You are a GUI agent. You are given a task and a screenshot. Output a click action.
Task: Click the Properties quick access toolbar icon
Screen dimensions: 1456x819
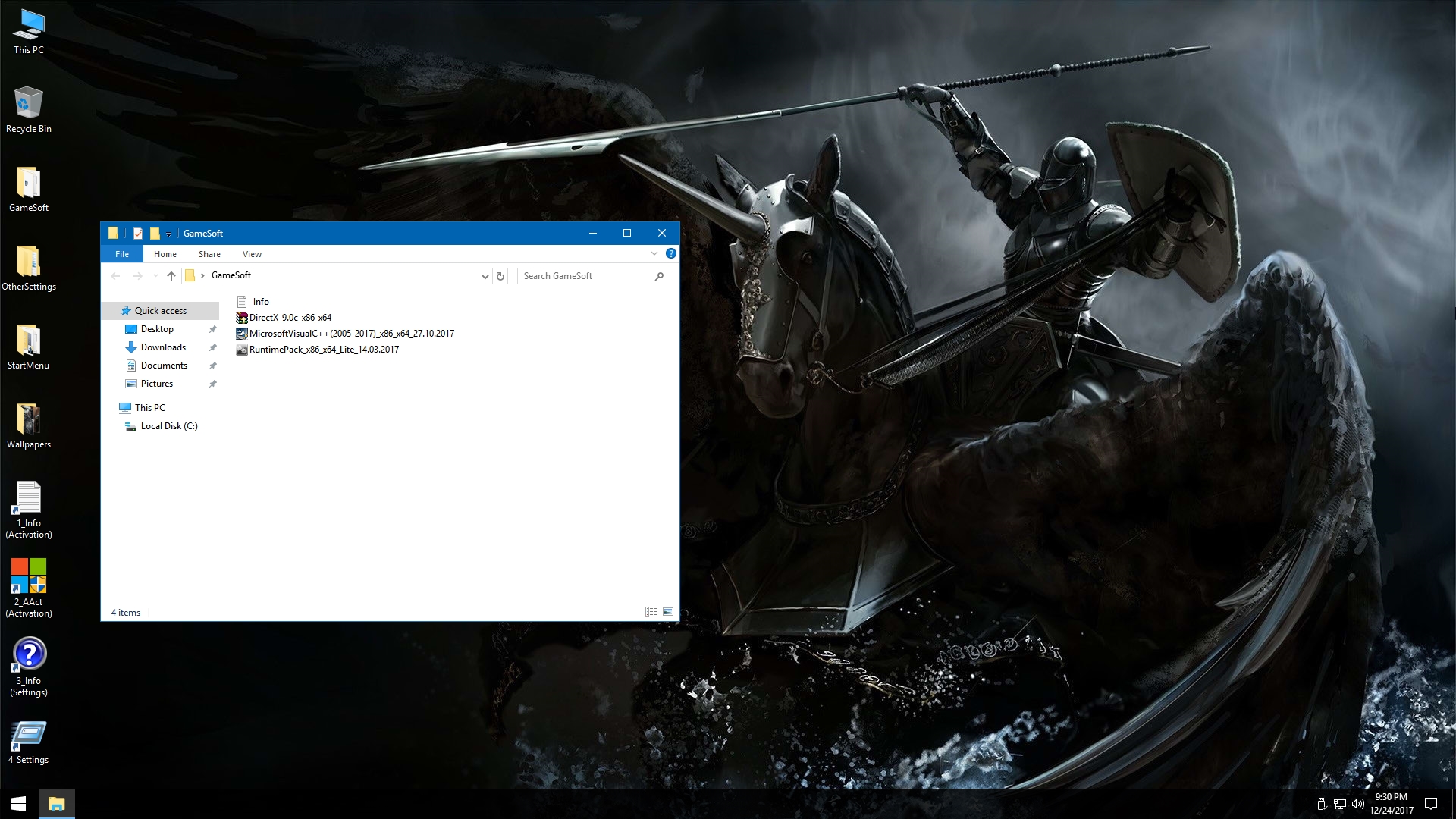pyautogui.click(x=138, y=234)
